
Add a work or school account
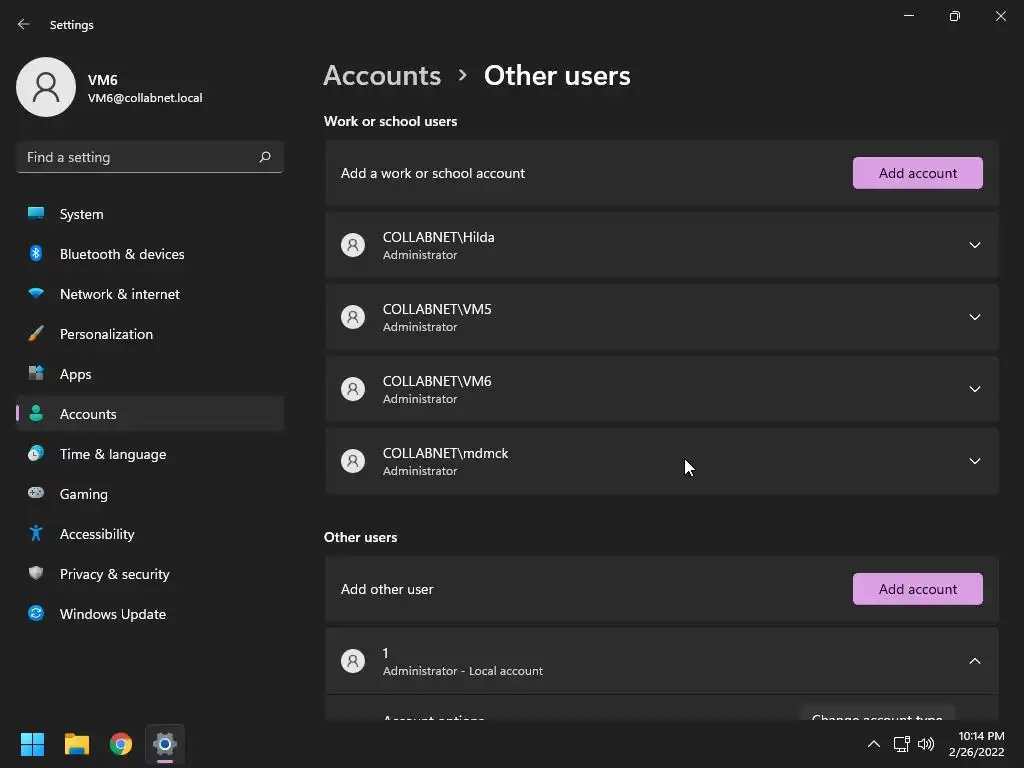(917, 173)
